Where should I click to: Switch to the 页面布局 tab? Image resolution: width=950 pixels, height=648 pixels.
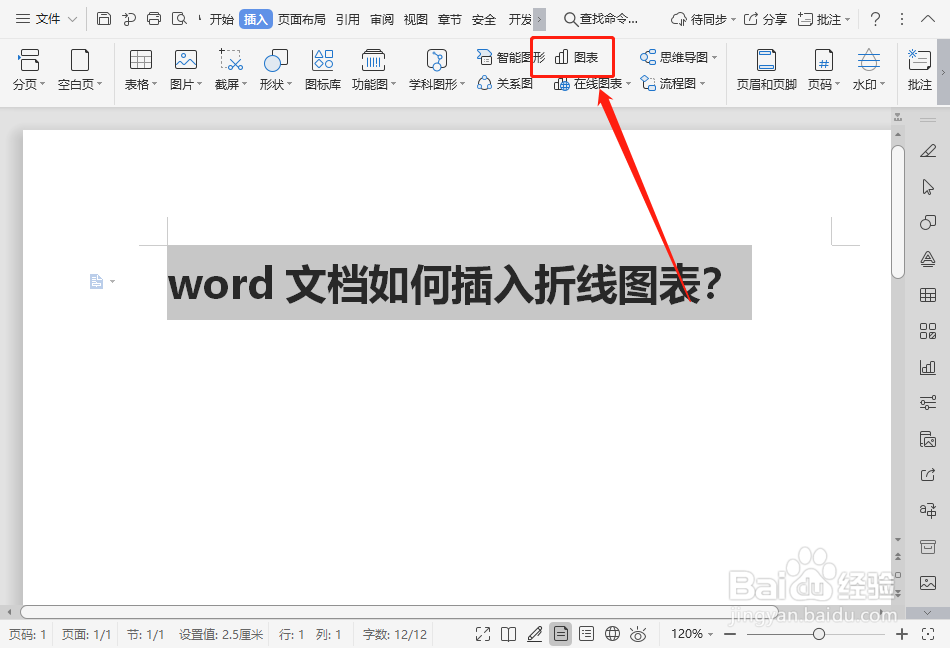pyautogui.click(x=302, y=19)
